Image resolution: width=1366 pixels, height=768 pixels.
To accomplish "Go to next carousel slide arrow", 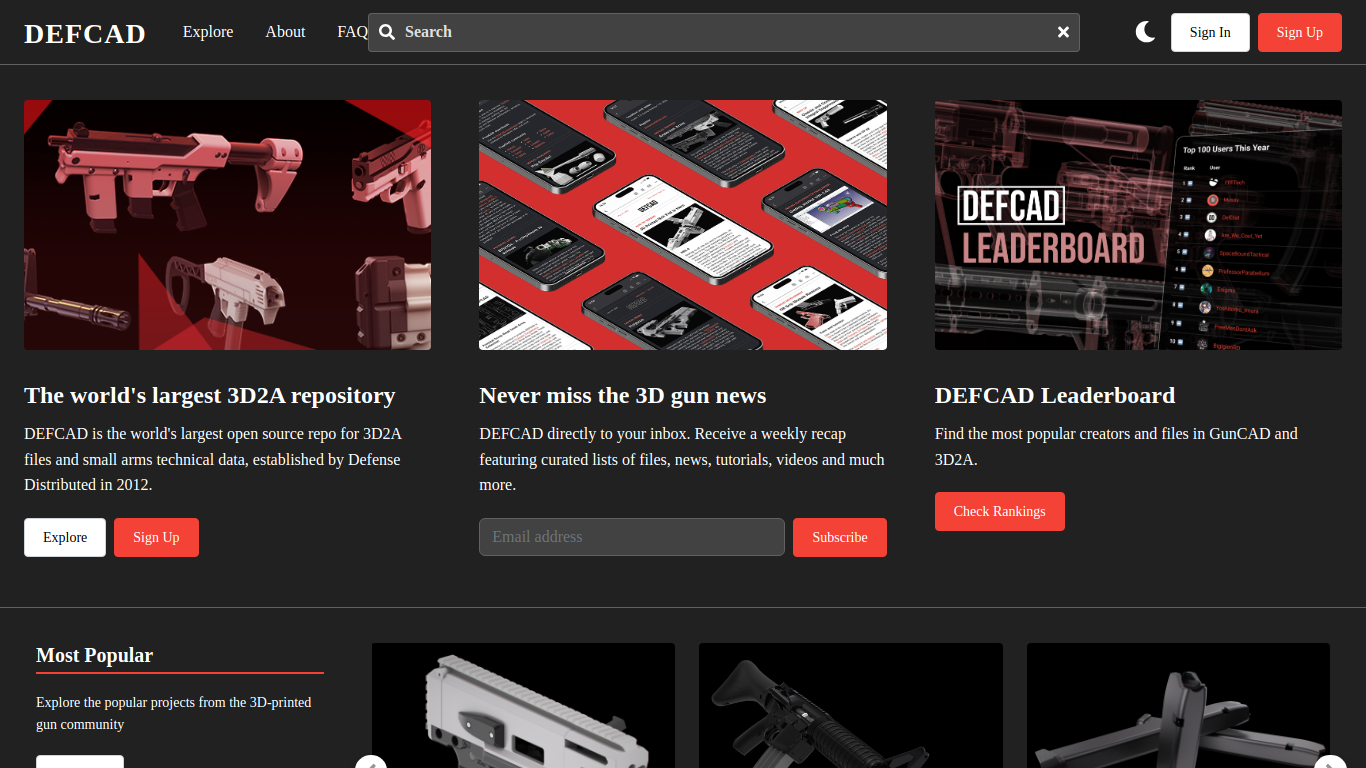I will click(x=1331, y=763).
